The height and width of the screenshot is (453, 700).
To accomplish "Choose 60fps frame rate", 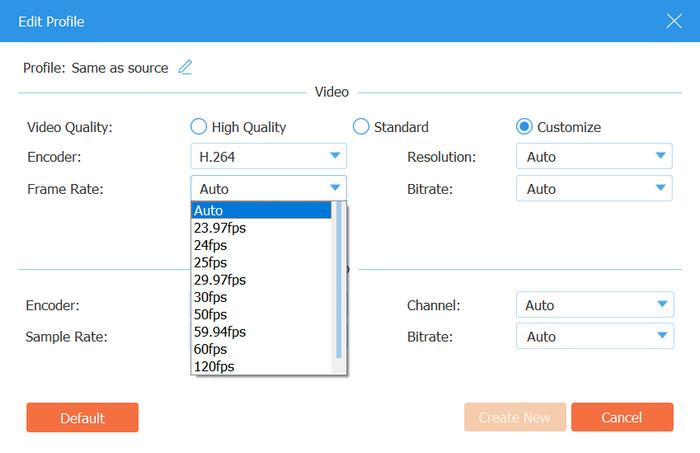I will [262, 349].
